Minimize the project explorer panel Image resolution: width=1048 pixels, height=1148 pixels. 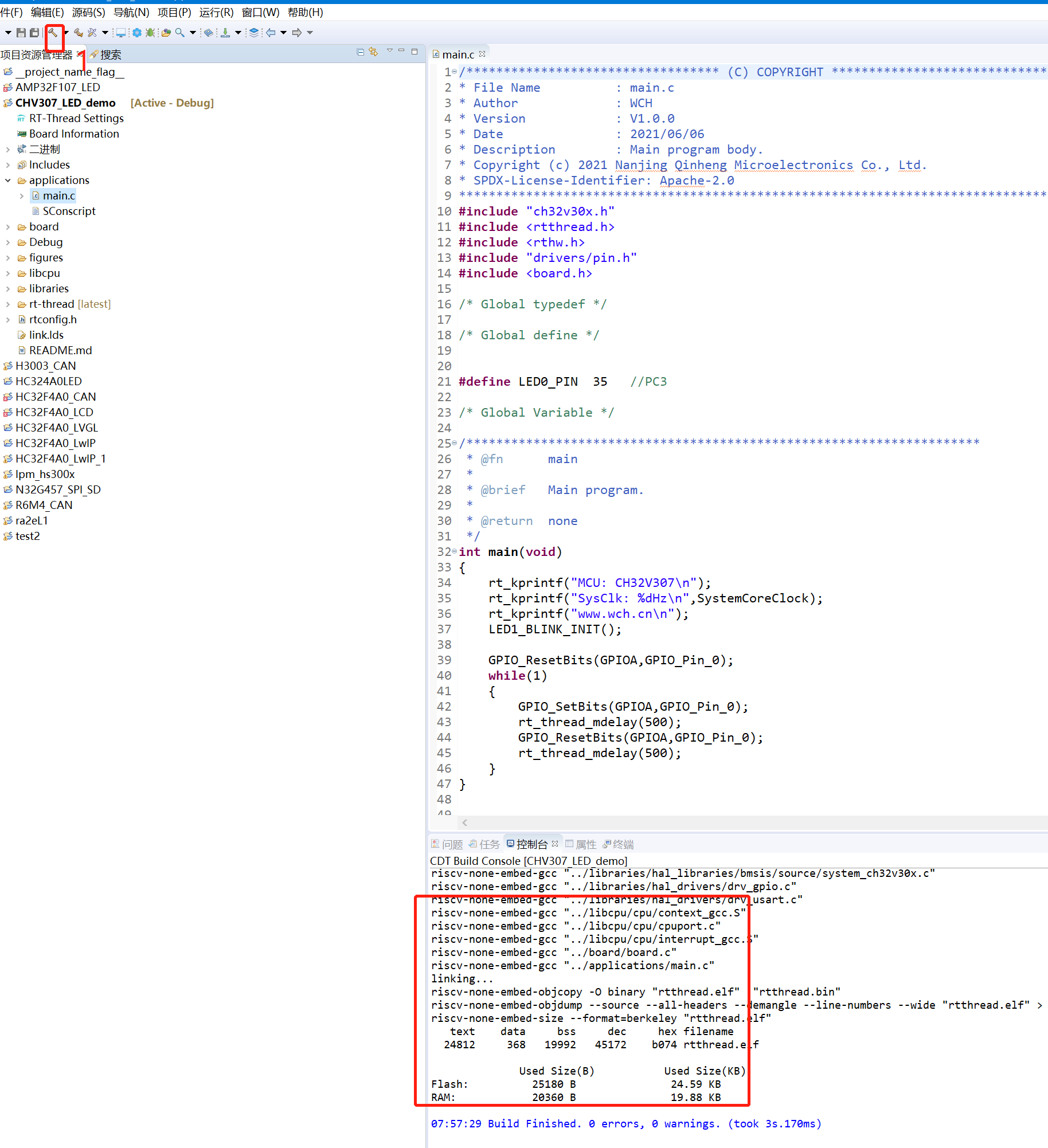pyautogui.click(x=401, y=51)
